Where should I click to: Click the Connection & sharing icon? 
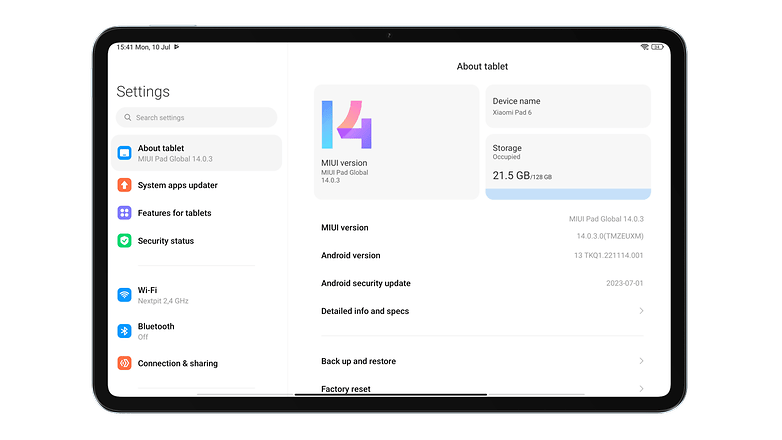(124, 363)
